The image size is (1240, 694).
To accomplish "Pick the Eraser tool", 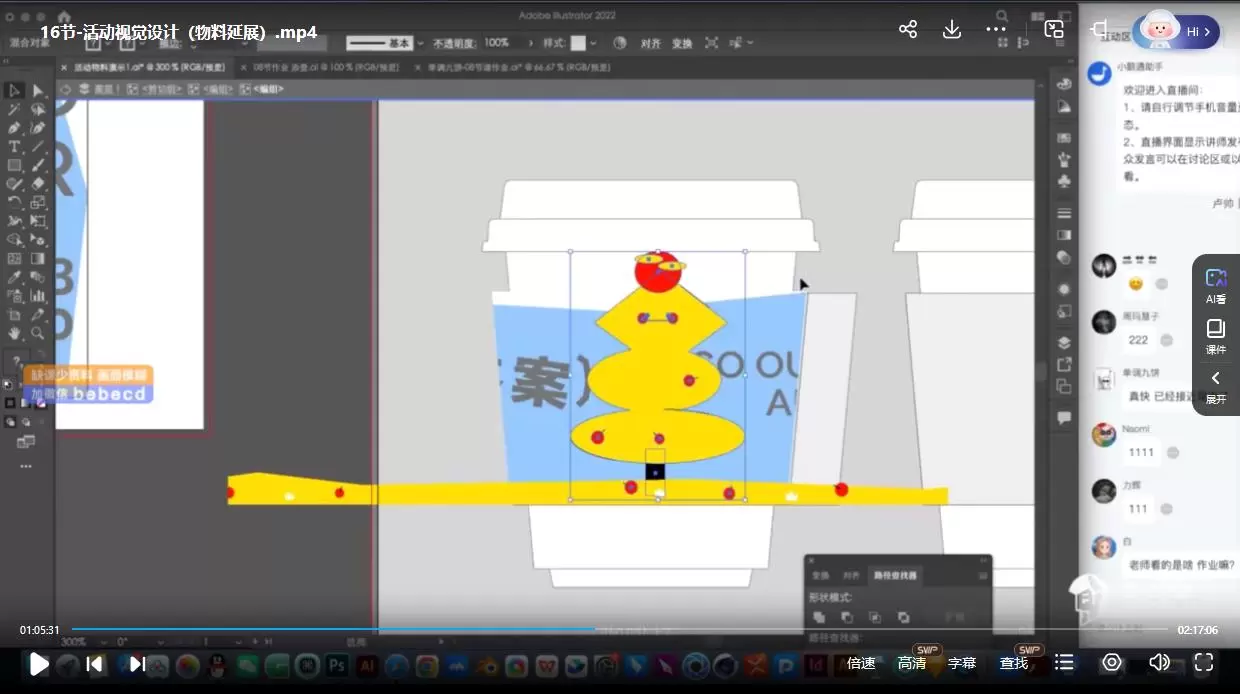I will pyautogui.click(x=38, y=184).
